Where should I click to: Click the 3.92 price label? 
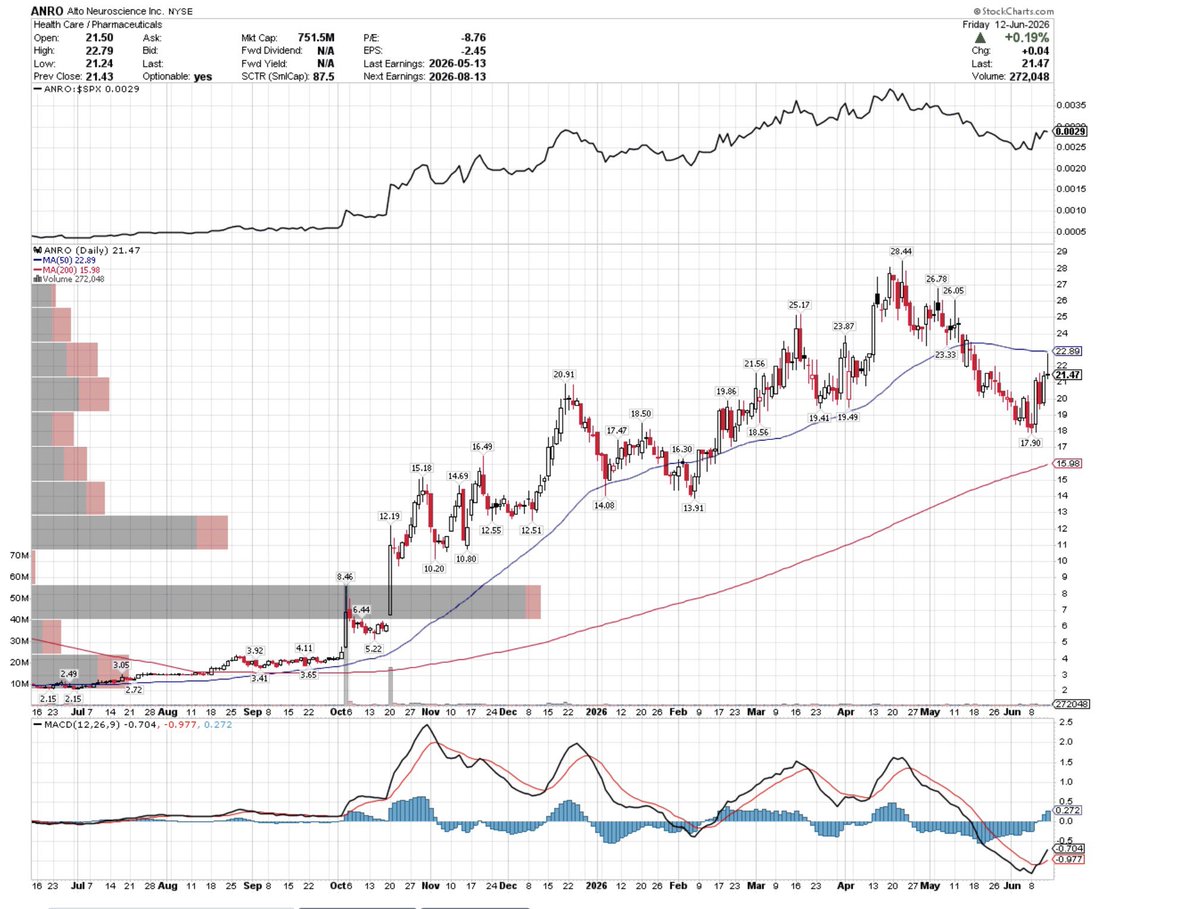(x=254, y=651)
